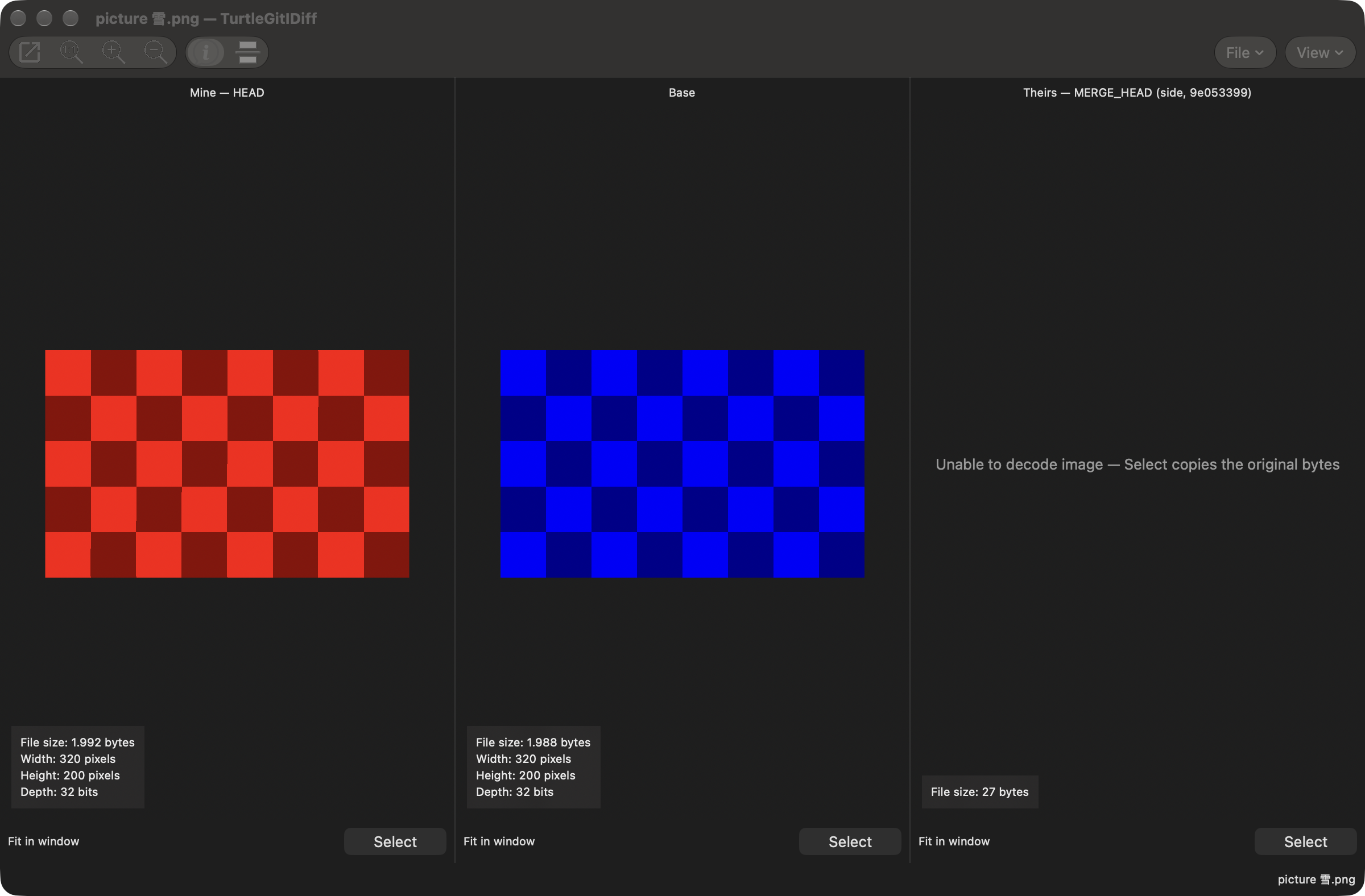
Task: Click 'File size: 27 bytes' info text
Action: (979, 791)
